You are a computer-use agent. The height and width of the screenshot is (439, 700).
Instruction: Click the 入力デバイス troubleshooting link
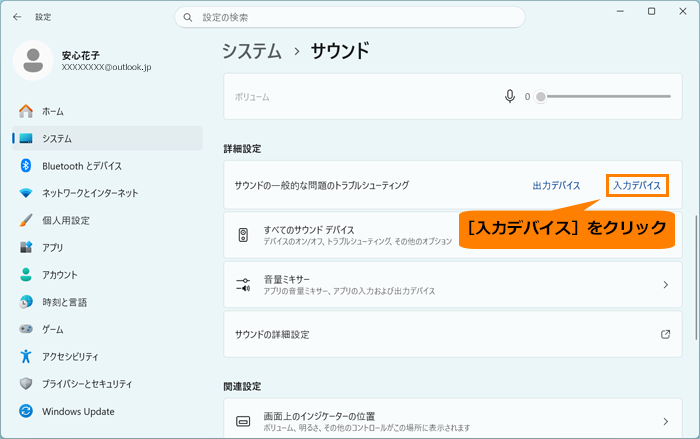[637, 185]
